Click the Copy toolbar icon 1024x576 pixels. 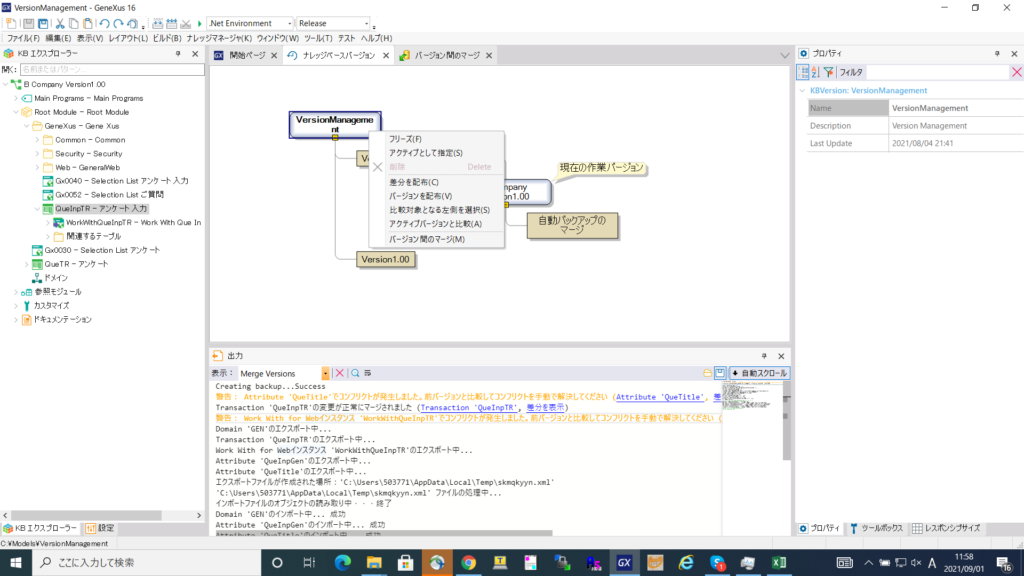tap(74, 24)
